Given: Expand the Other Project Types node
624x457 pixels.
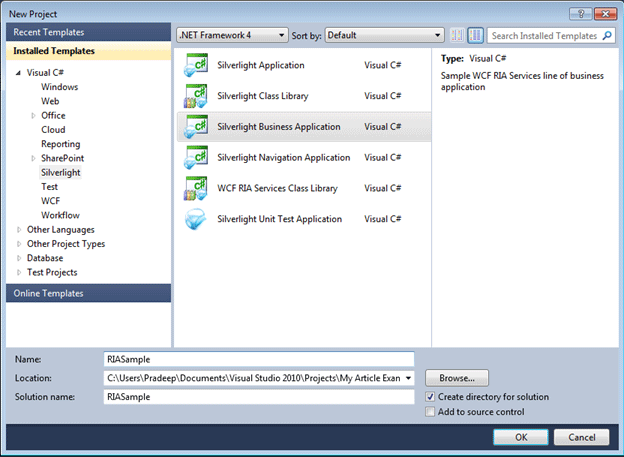Looking at the screenshot, I should 19,244.
